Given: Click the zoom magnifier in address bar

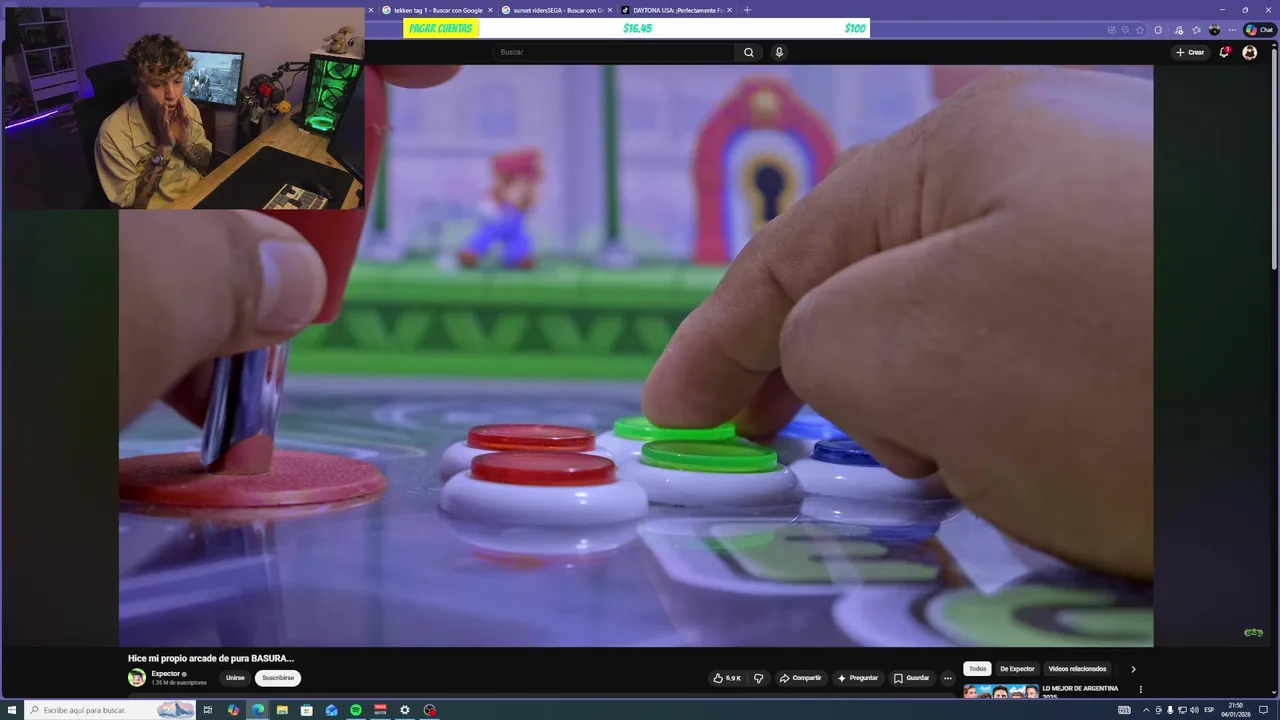Looking at the screenshot, I should click(x=1126, y=30).
